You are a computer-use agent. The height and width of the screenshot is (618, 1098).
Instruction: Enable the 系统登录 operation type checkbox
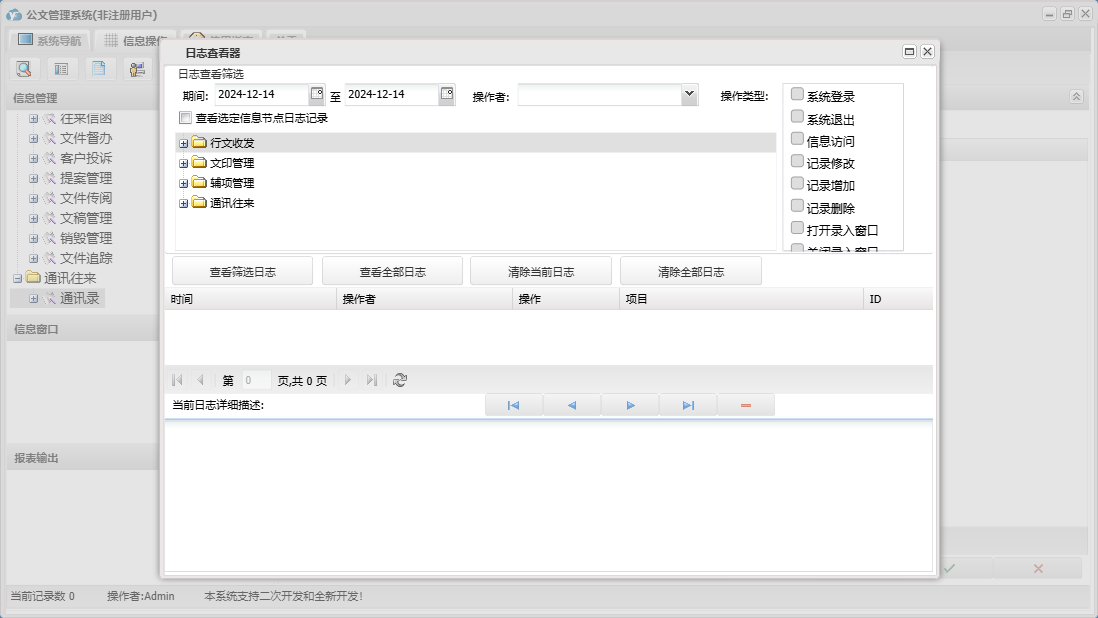coord(797,95)
